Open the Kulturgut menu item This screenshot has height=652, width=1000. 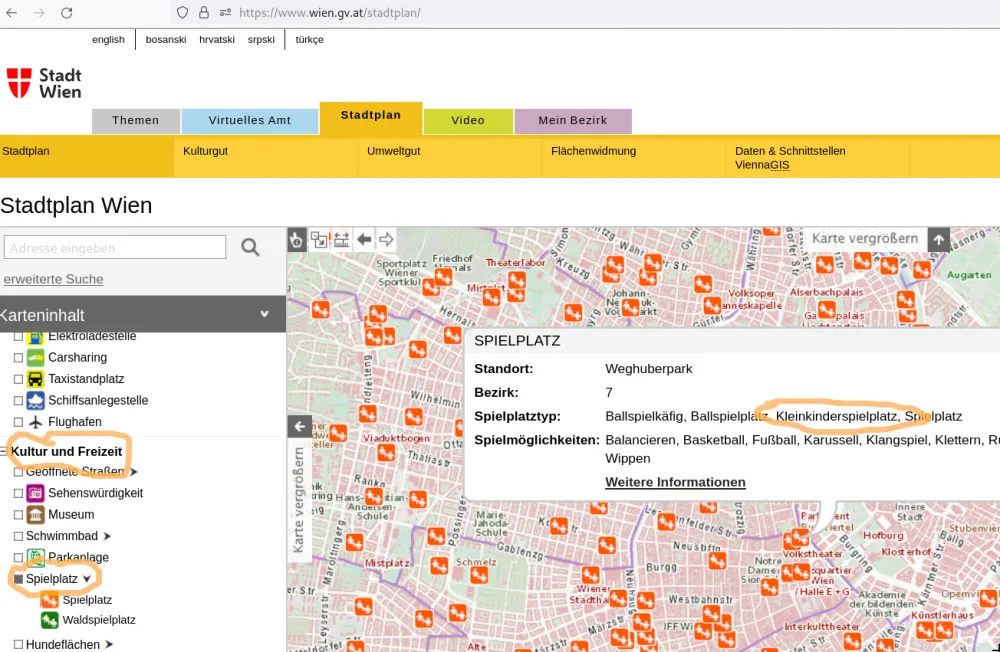click(205, 151)
